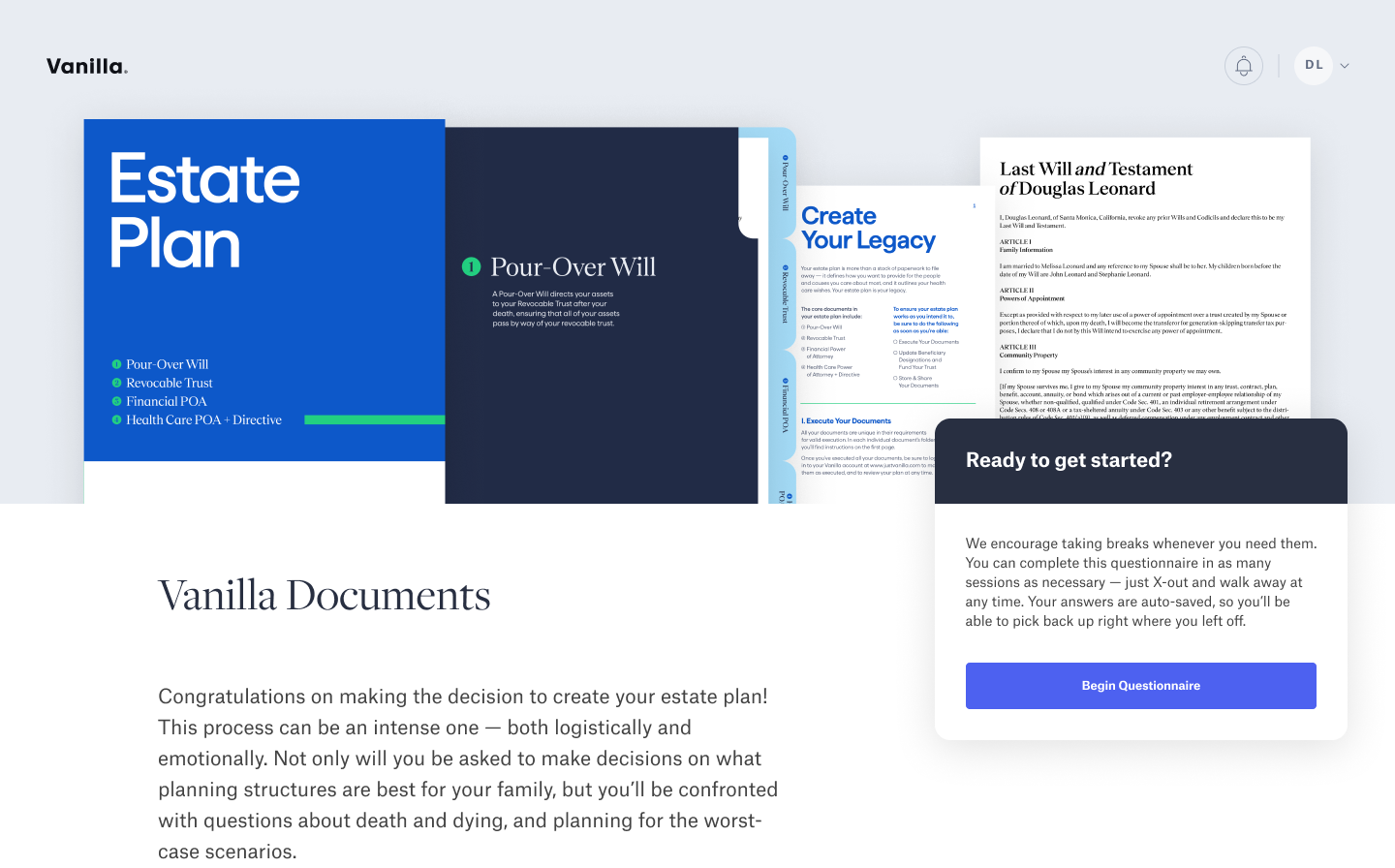Viewport: 1395px width, 868px height.
Task: Click the Create Your Legacy page
Action: pyautogui.click(x=886, y=344)
